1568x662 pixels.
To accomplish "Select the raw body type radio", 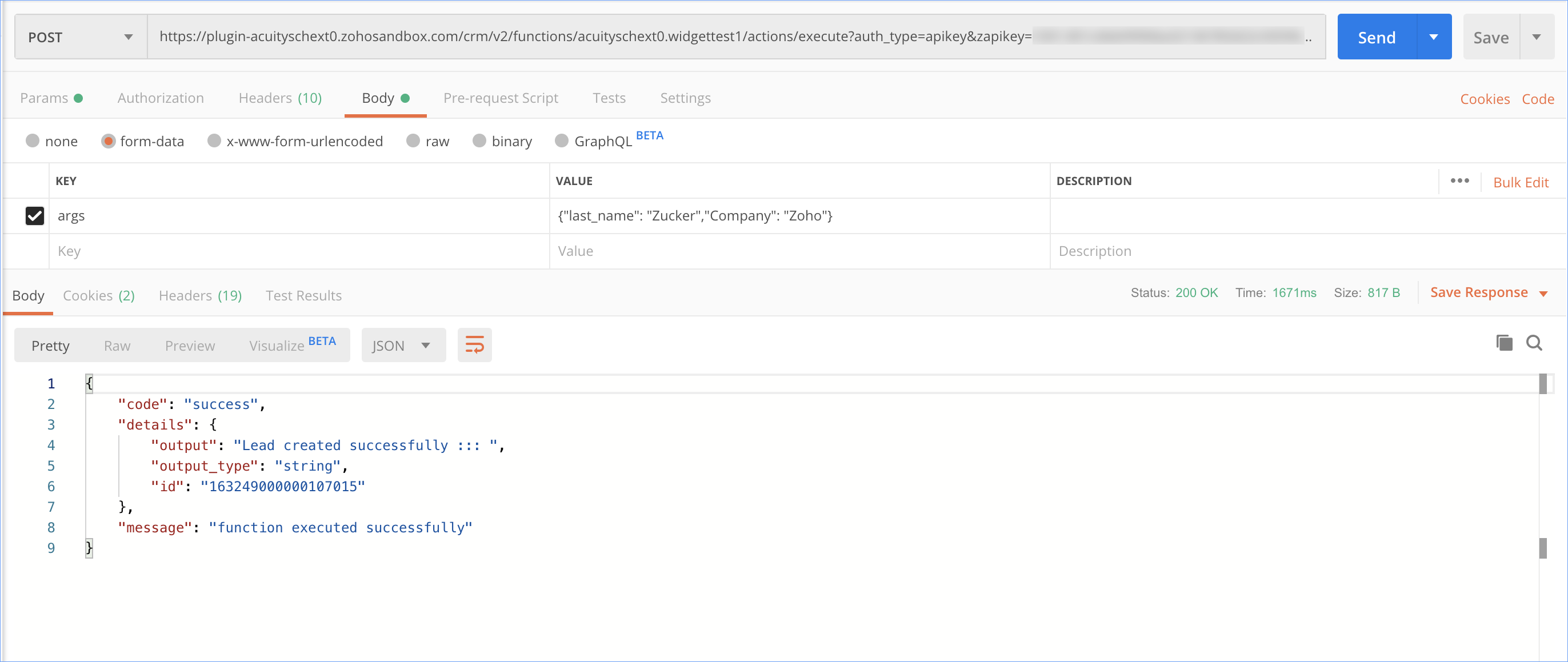I will pos(413,141).
